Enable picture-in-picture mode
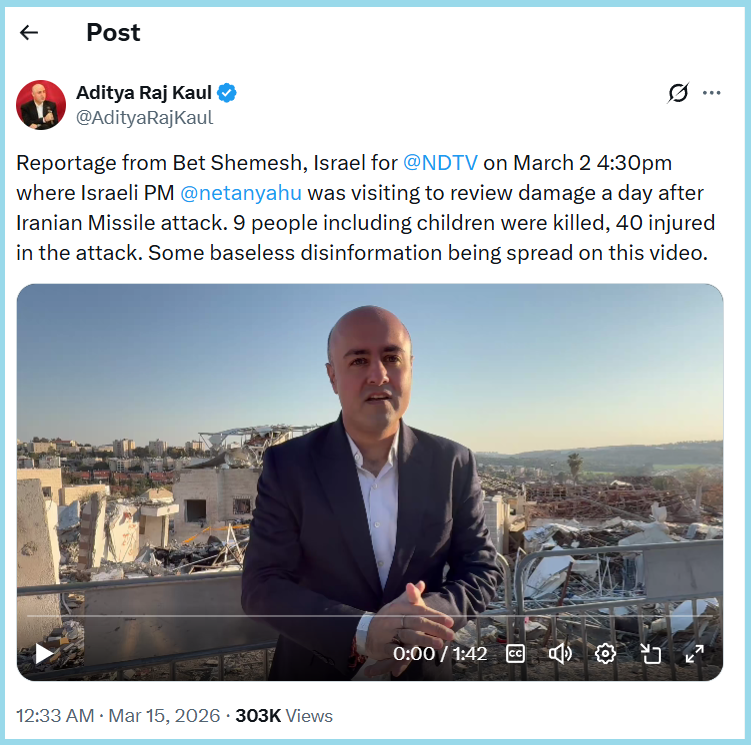 (650, 653)
